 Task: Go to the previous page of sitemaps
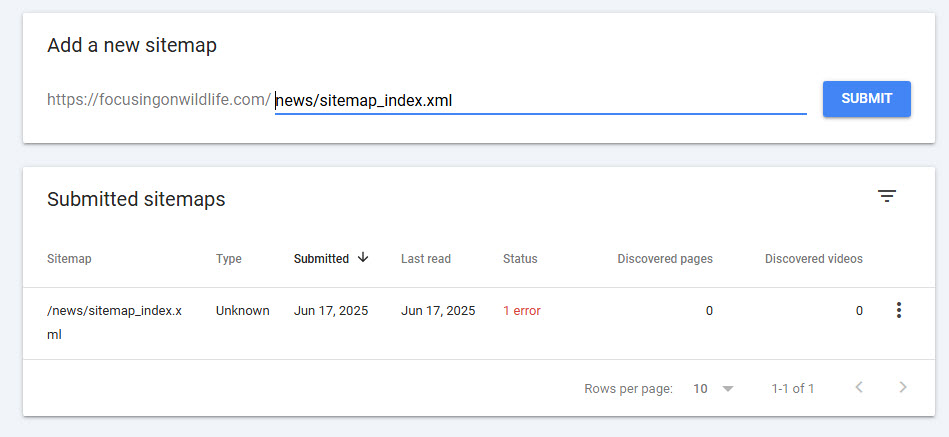pos(858,387)
